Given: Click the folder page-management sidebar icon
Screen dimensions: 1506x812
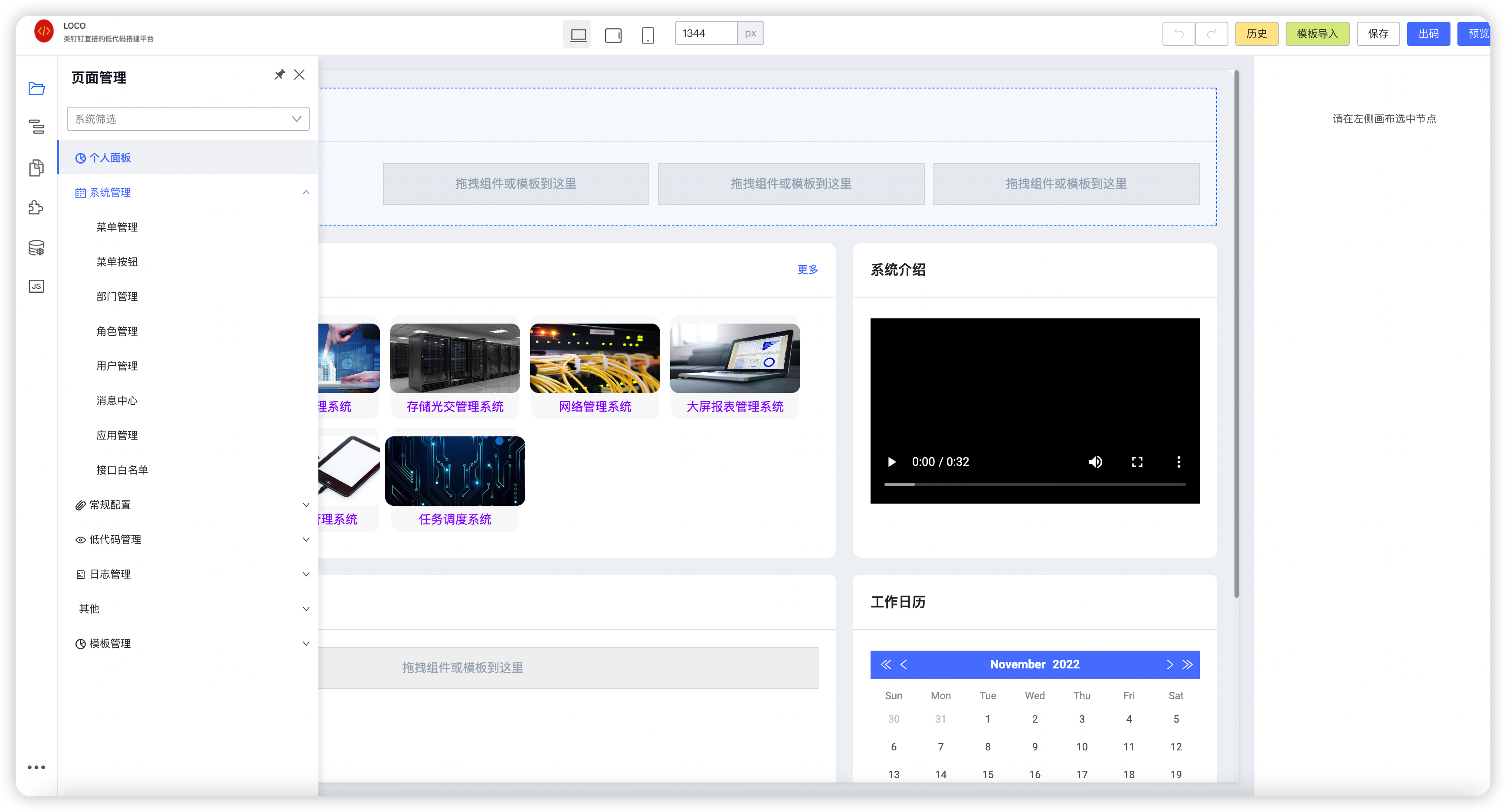Looking at the screenshot, I should (x=36, y=88).
